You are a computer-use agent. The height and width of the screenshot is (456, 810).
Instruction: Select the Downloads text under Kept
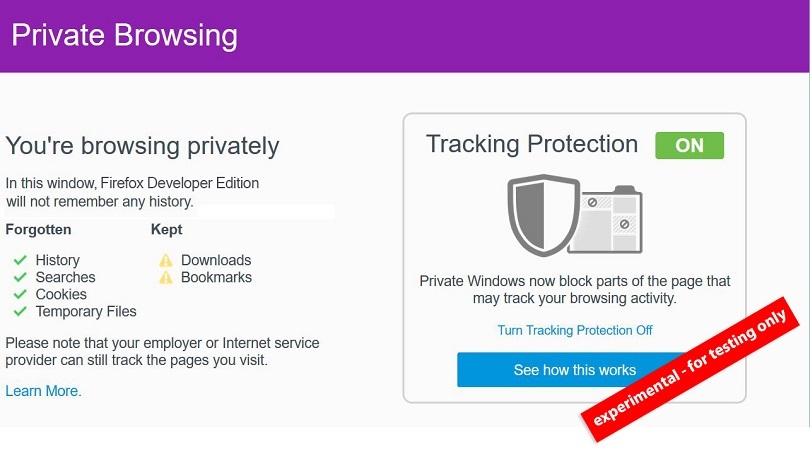[216, 260]
